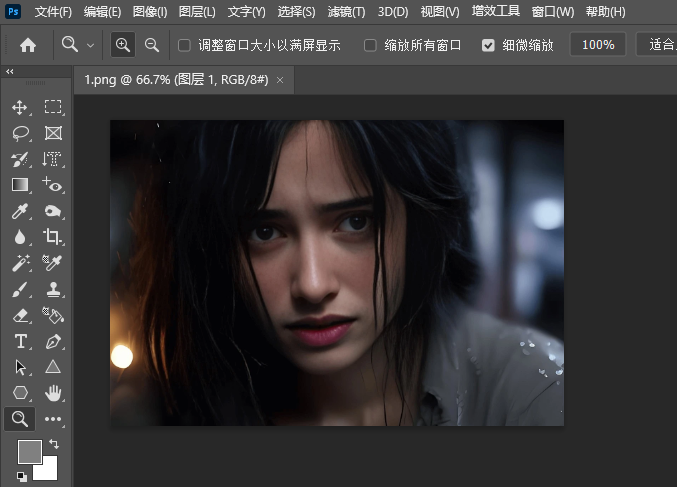This screenshot has width=677, height=487.
Task: Collapse the toolbox with double-arrow
Action: (x=9, y=72)
